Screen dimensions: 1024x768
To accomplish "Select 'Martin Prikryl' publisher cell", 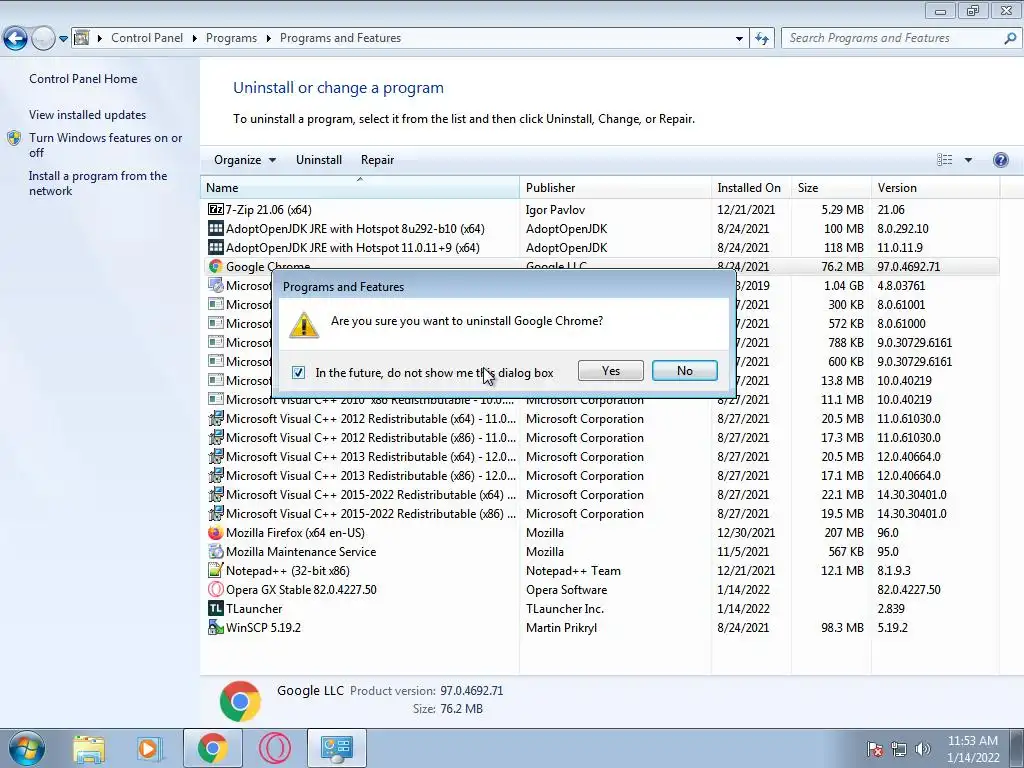I will [x=561, y=628].
